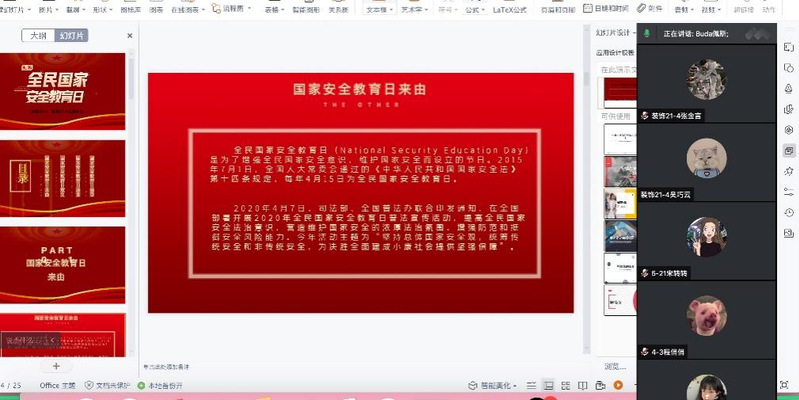The height and width of the screenshot is (400, 799).
Task: Click Office 主题 in the status bar
Action: (57, 385)
